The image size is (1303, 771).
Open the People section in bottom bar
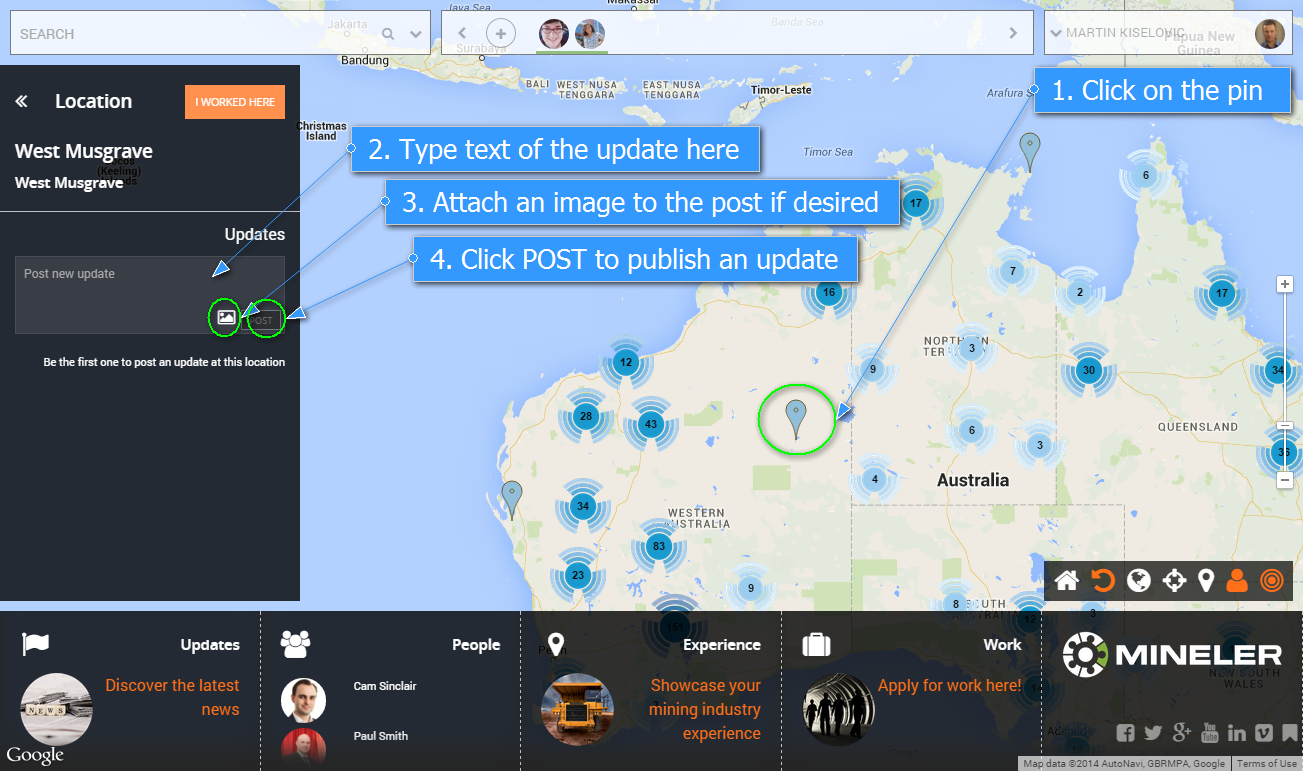pos(475,645)
